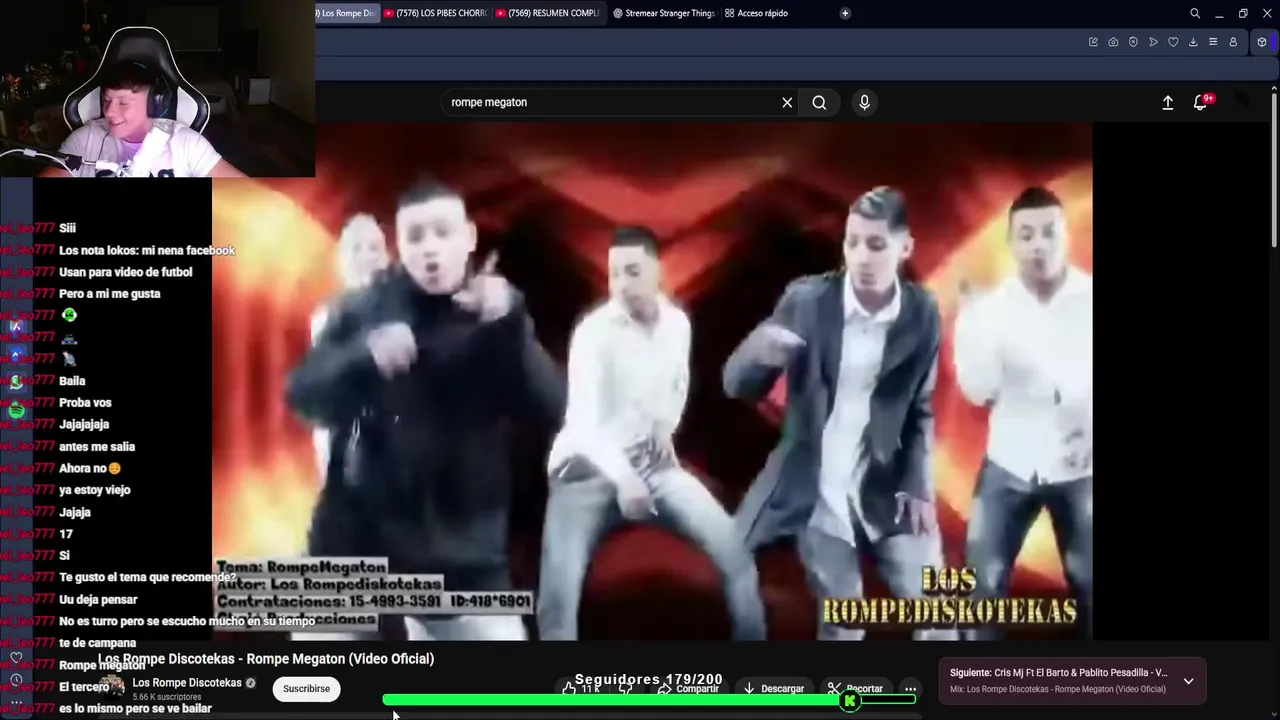Image resolution: width=1280 pixels, height=720 pixels.
Task: Click the Recortar clip button
Action: (855, 689)
